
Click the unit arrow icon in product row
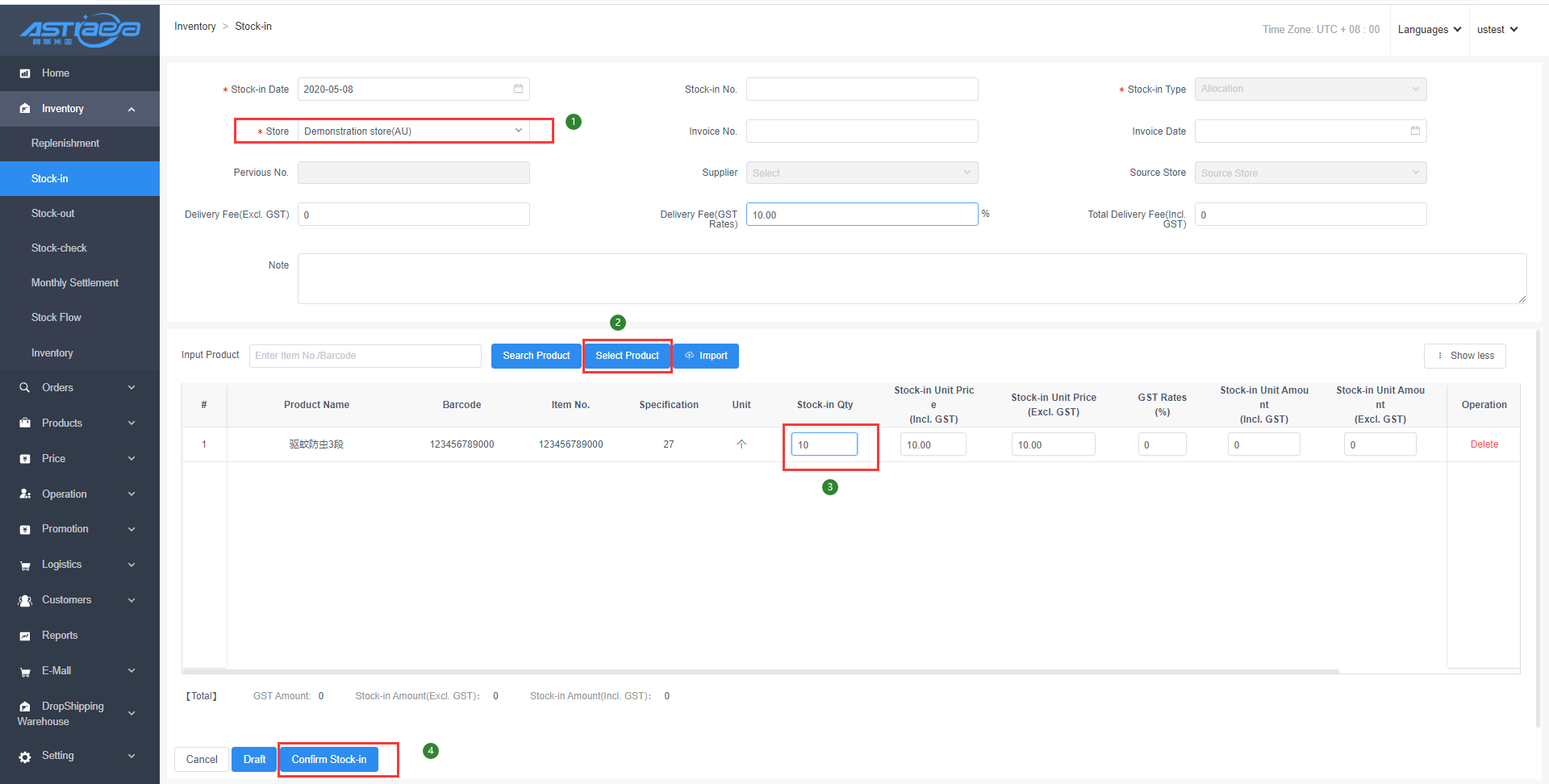pyautogui.click(x=741, y=444)
